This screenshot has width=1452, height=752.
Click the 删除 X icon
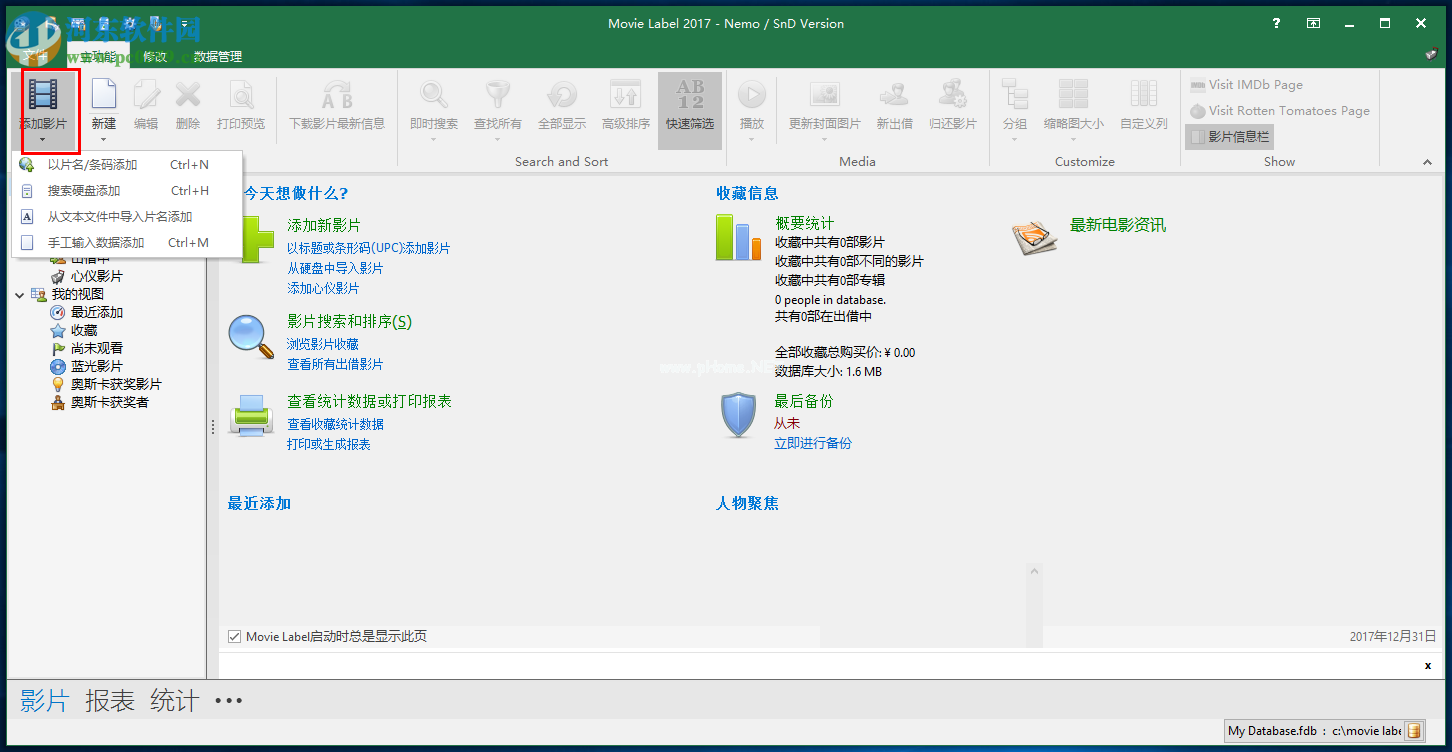[188, 94]
